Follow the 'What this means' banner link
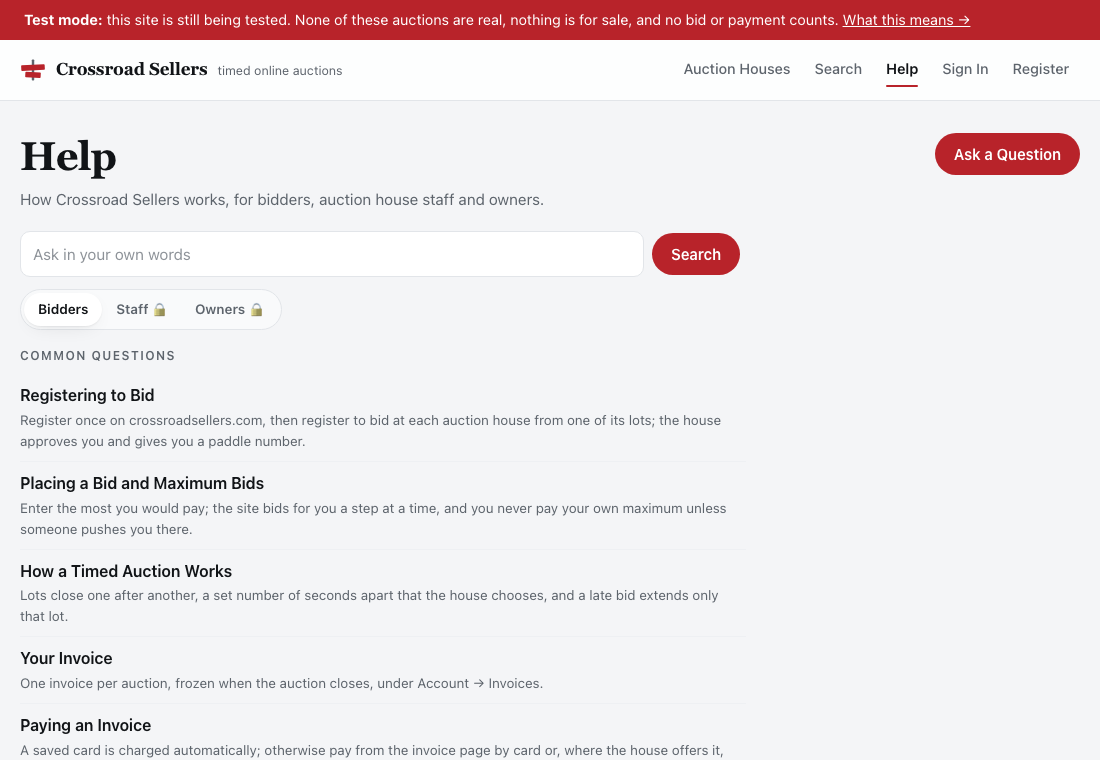Image resolution: width=1100 pixels, height=760 pixels. (x=906, y=20)
